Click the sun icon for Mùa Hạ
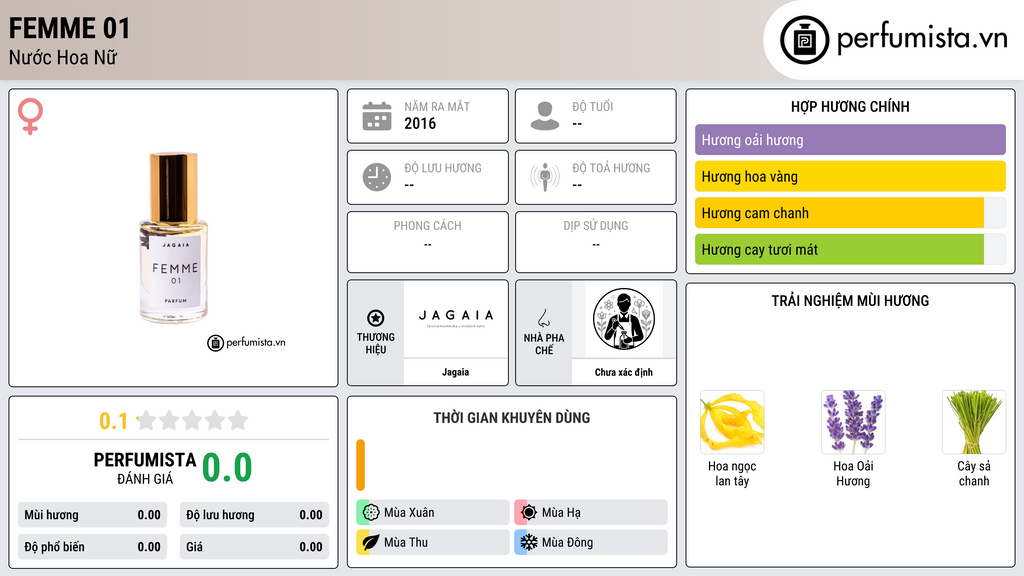The height and width of the screenshot is (576, 1024). point(529,513)
